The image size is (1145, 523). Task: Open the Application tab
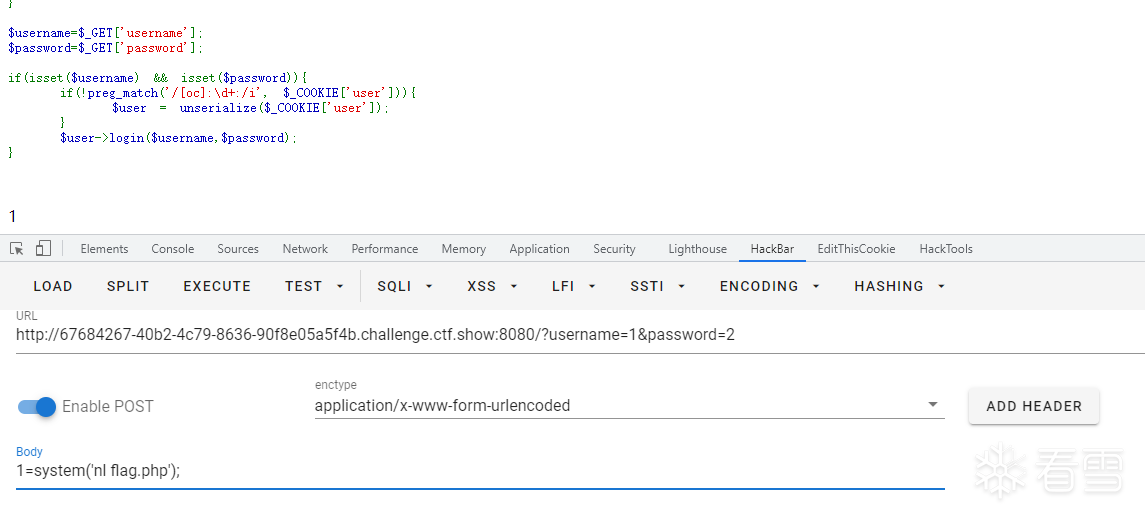(539, 249)
